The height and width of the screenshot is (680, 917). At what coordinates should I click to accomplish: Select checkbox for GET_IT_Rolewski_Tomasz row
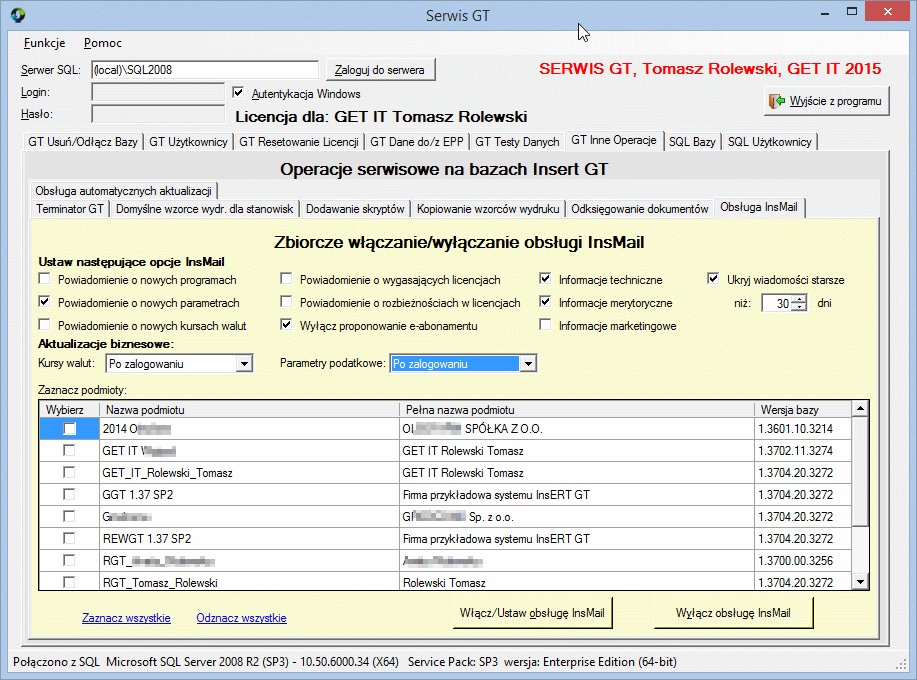click(x=69, y=472)
